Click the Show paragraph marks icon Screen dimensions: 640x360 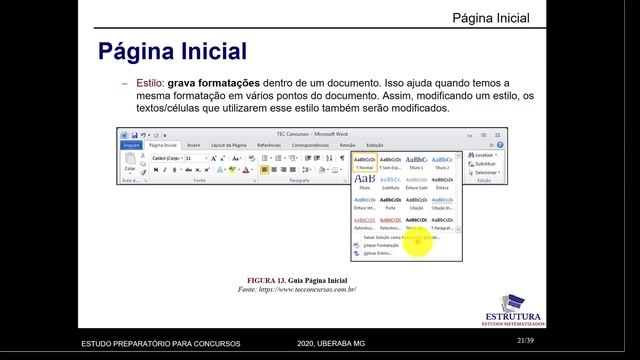[342, 158]
